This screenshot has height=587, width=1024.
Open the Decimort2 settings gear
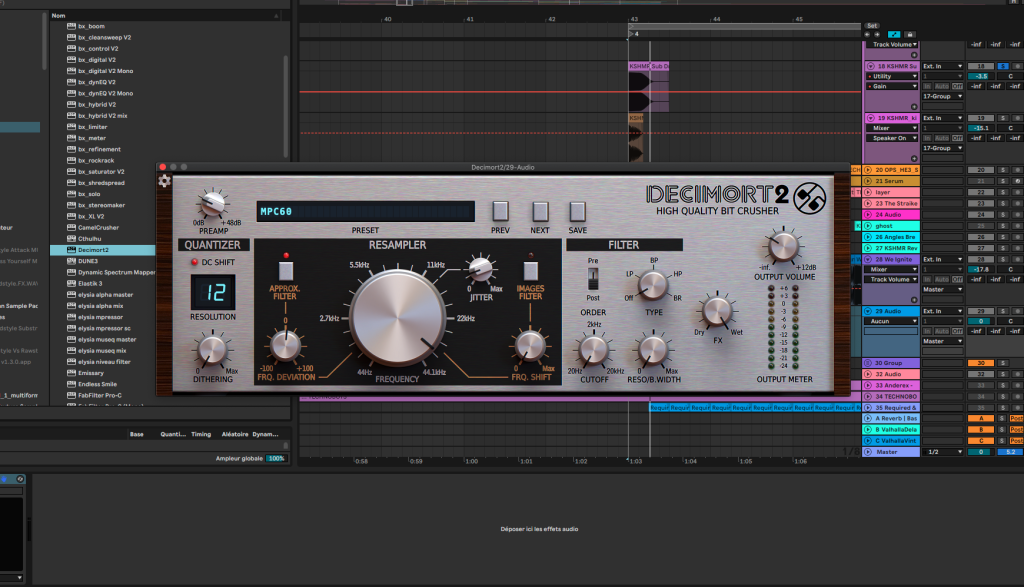click(x=164, y=181)
